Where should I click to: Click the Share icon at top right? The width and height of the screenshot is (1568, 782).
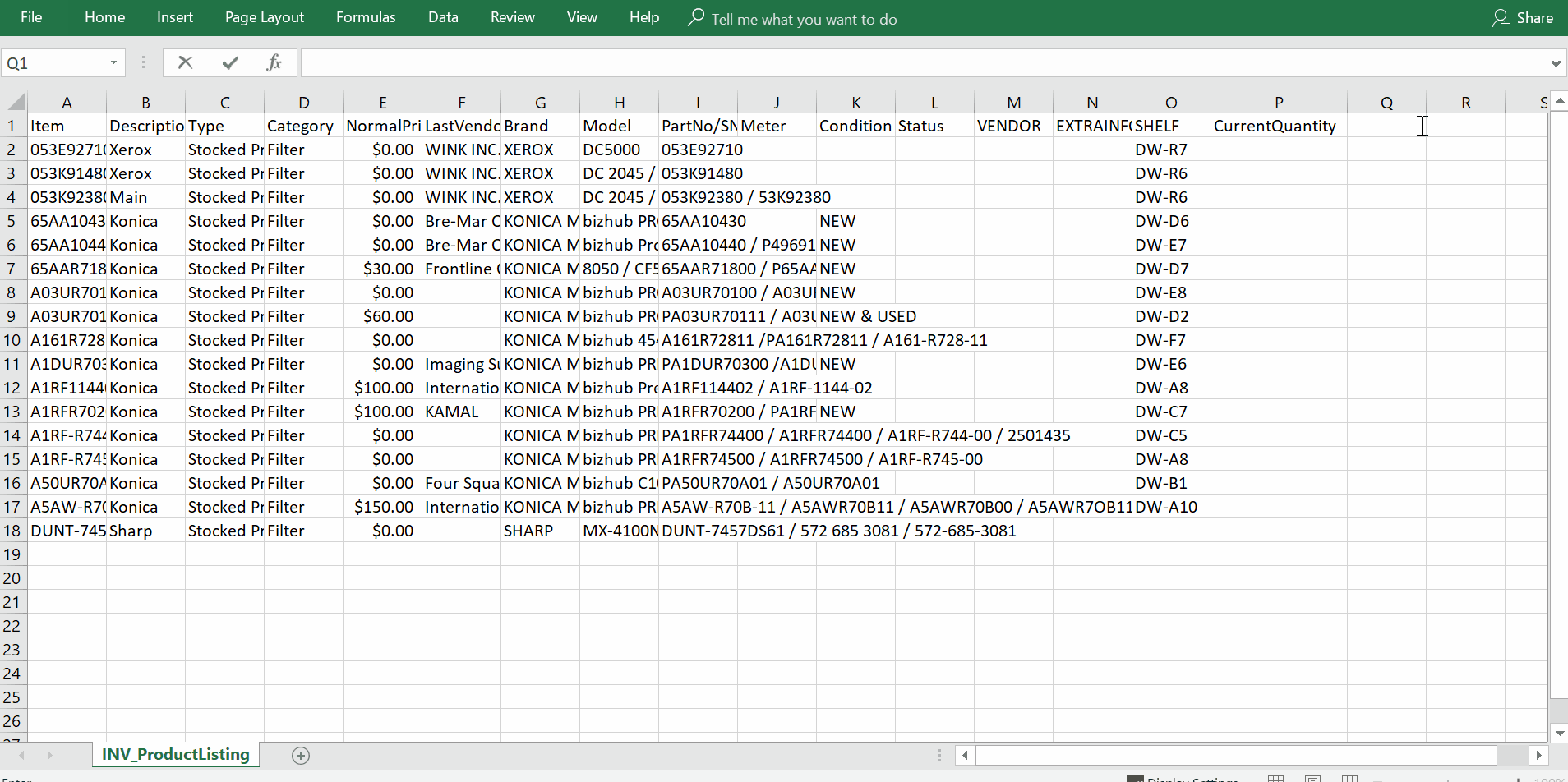tap(1501, 17)
